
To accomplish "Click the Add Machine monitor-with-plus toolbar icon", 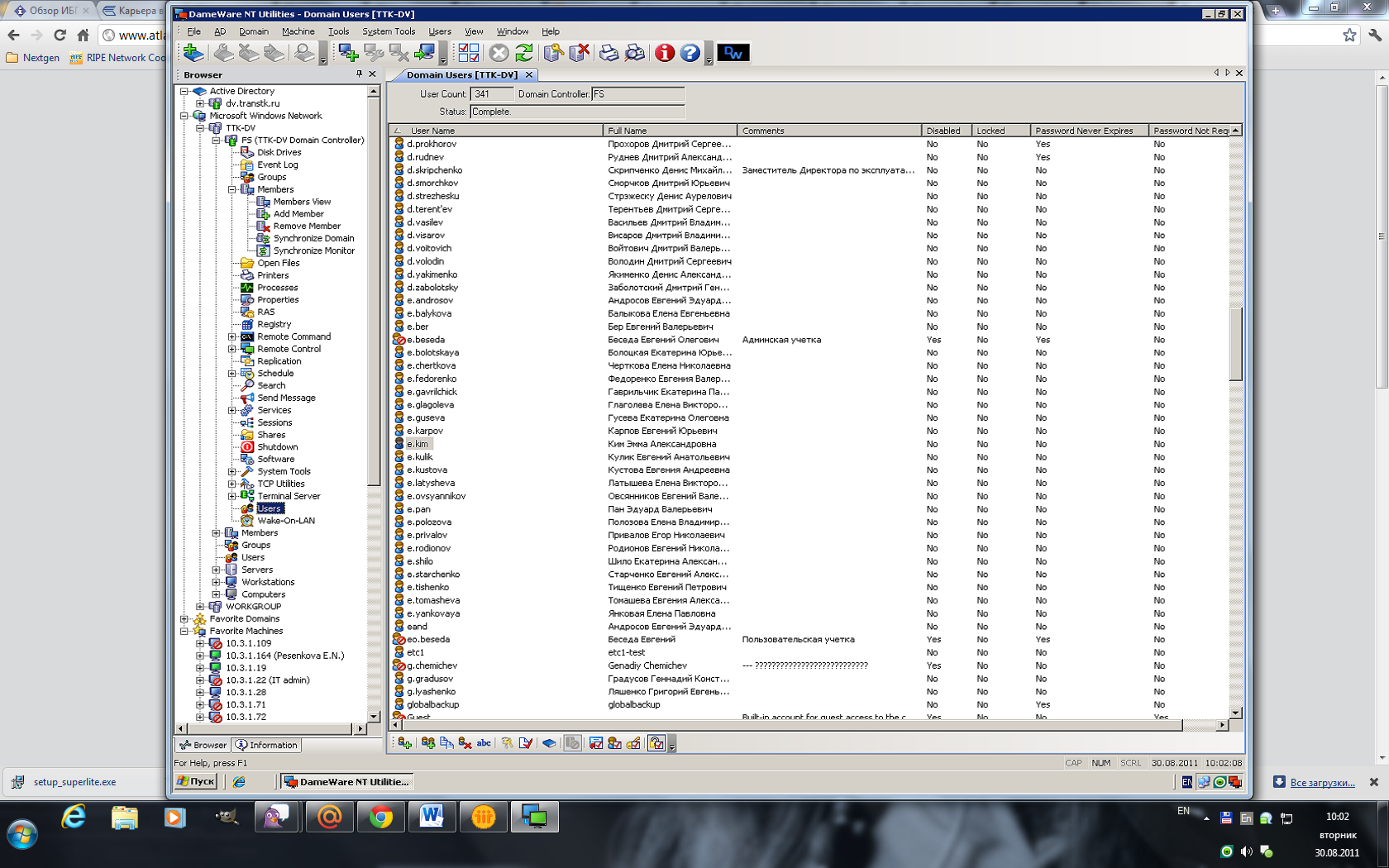I will (348, 53).
